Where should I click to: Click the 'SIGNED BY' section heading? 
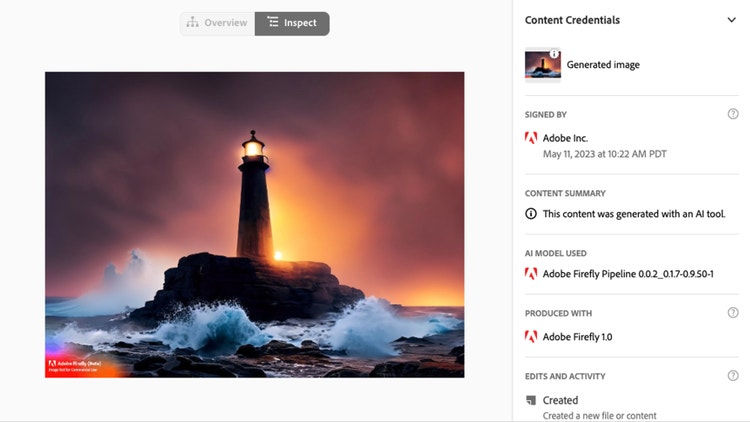(x=545, y=115)
